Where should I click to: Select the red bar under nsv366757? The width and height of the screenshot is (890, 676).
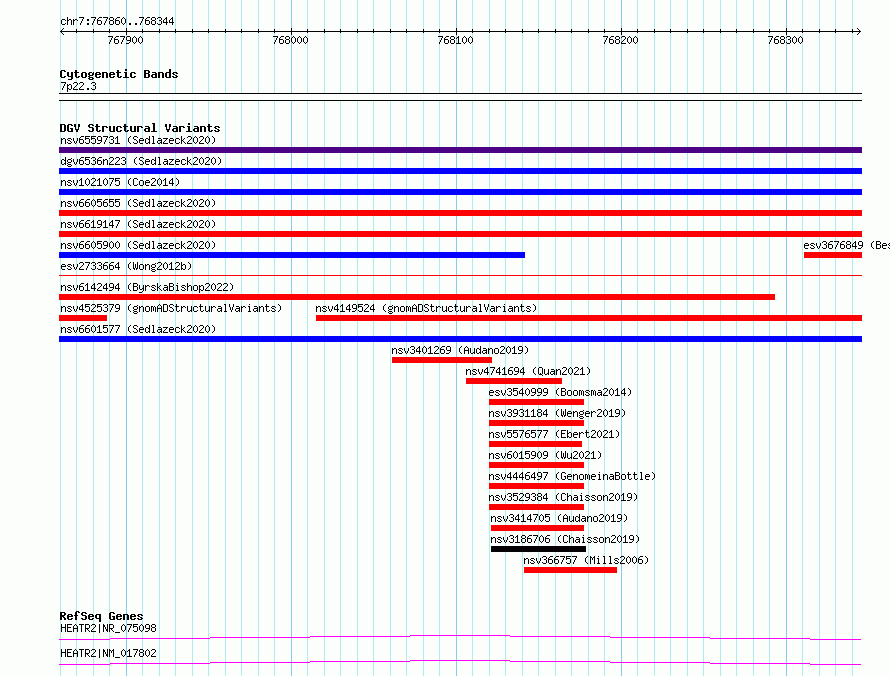pos(570,570)
